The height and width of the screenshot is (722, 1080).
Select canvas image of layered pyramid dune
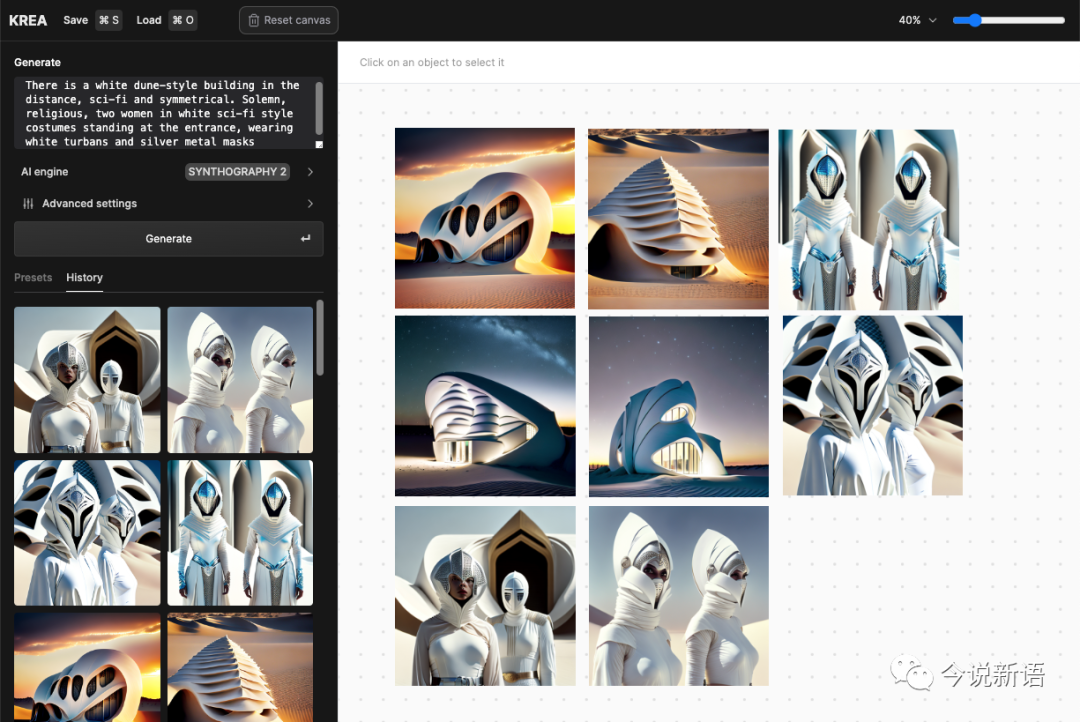(x=678, y=219)
